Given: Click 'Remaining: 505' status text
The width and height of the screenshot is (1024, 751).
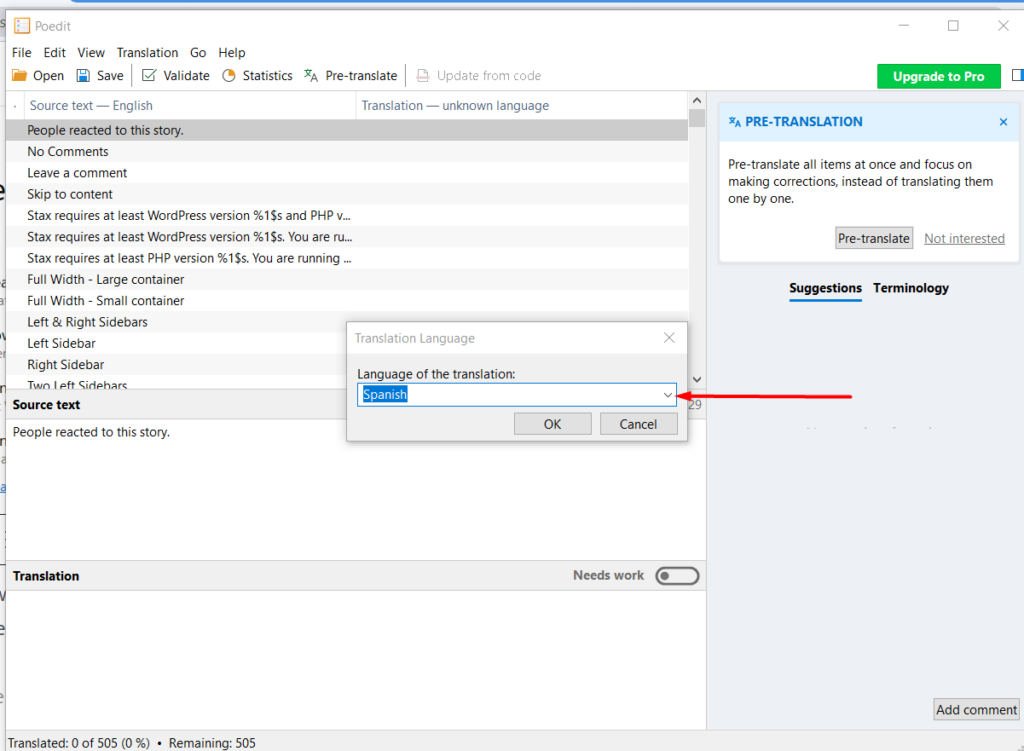Looking at the screenshot, I should click(212, 743).
